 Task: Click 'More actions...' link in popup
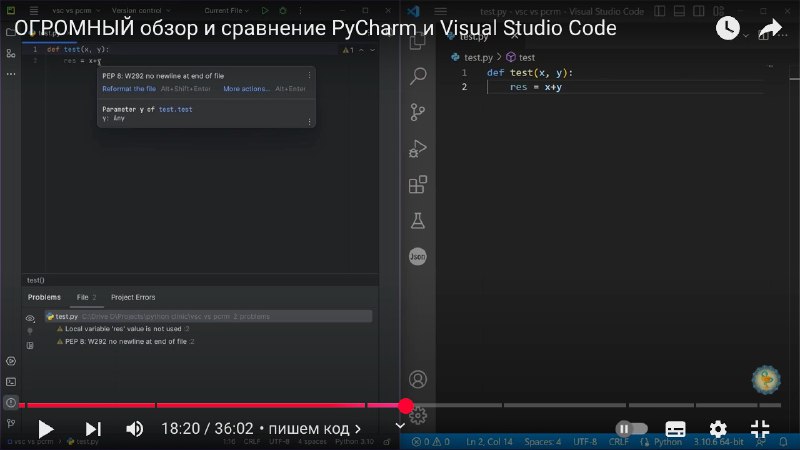246,89
